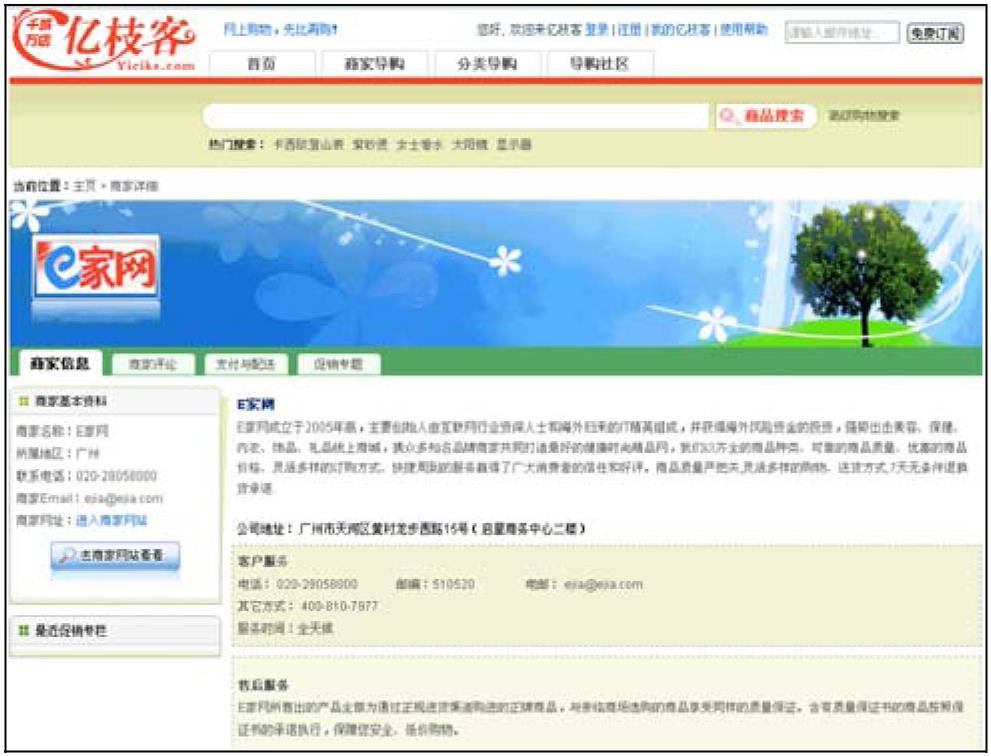Viewport: 991px width, 756px height.
Task: Click the 400-810-7977 contact number
Action: [x=339, y=606]
